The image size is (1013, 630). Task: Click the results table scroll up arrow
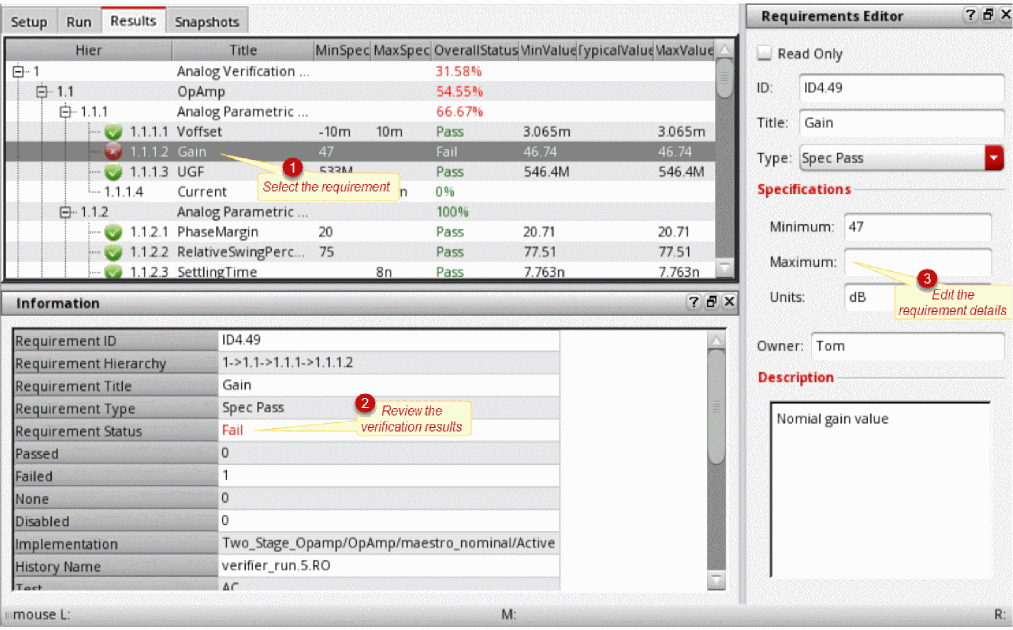(x=725, y=50)
